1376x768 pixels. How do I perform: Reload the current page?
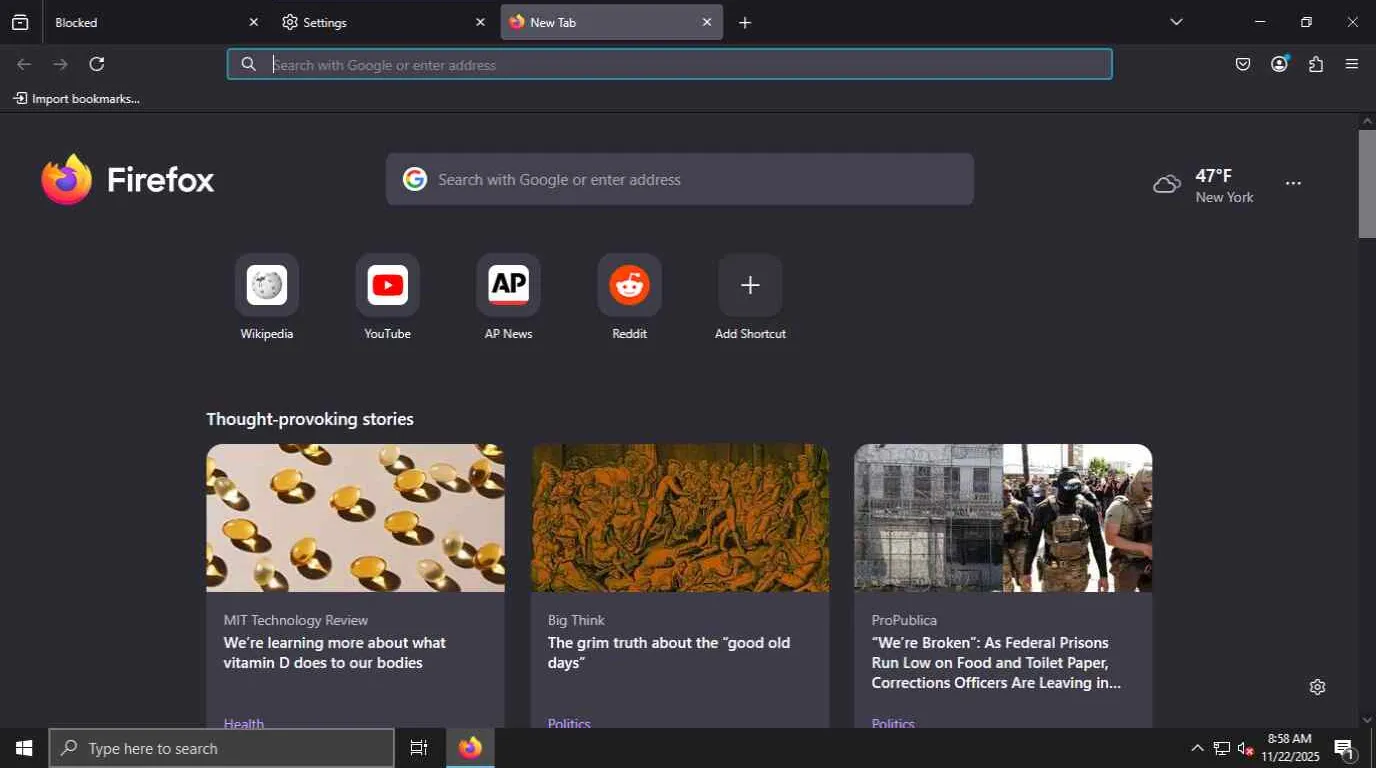coord(97,64)
